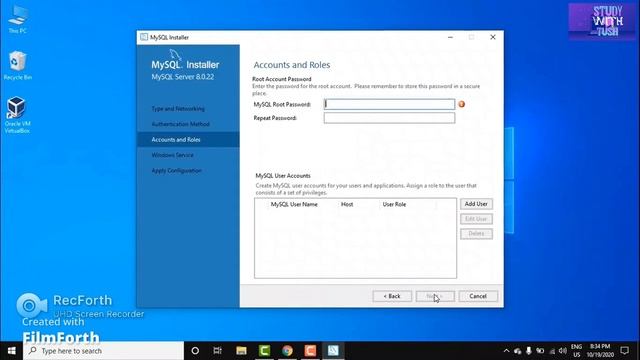
Task: Select Windows Service step
Action: [172, 155]
